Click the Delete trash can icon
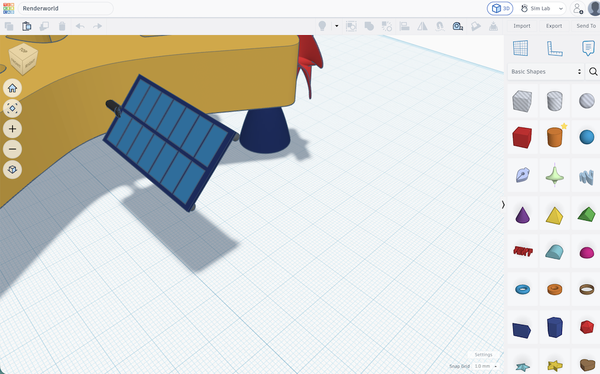The height and width of the screenshot is (374, 600). (62, 26)
